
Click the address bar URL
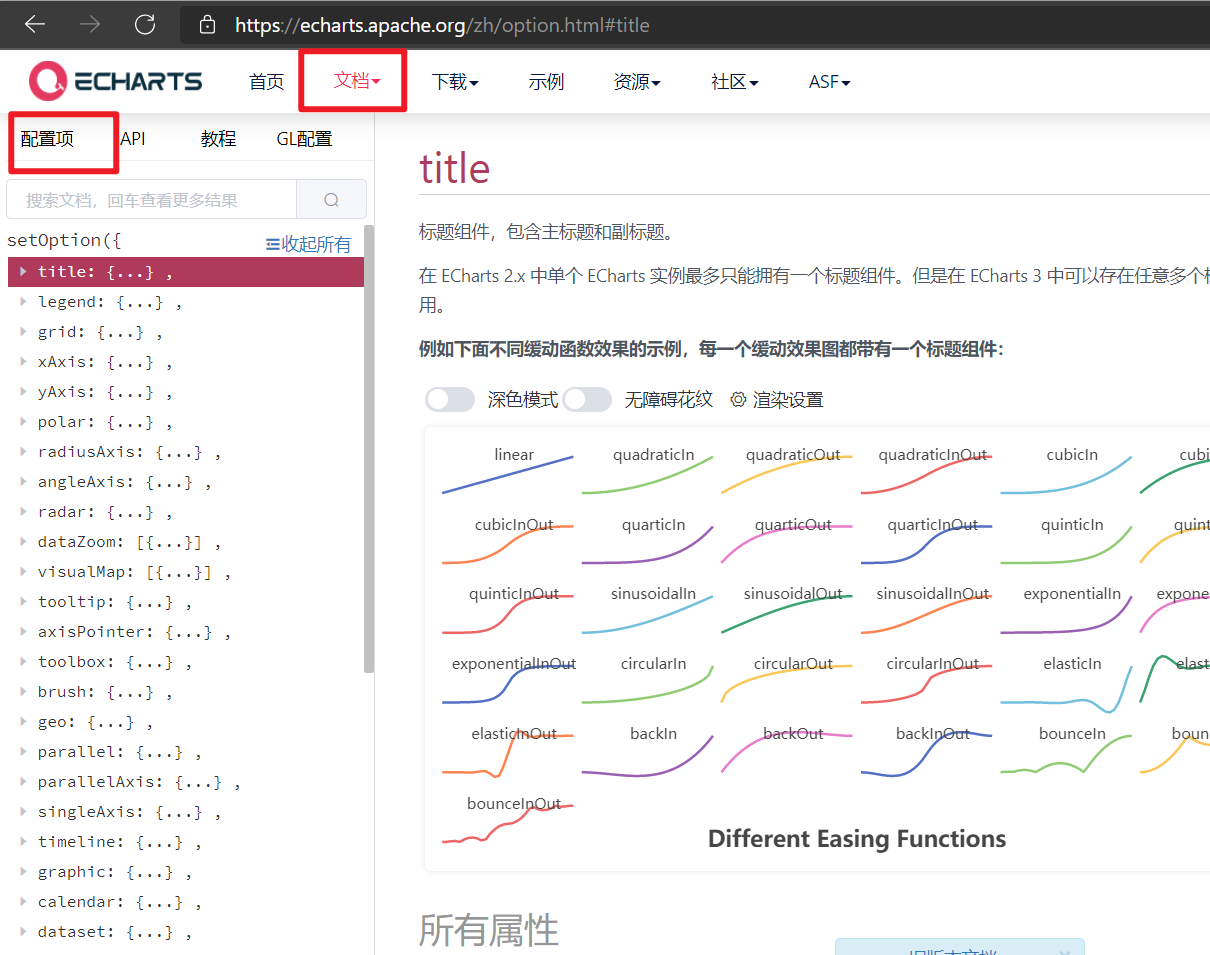point(442,25)
